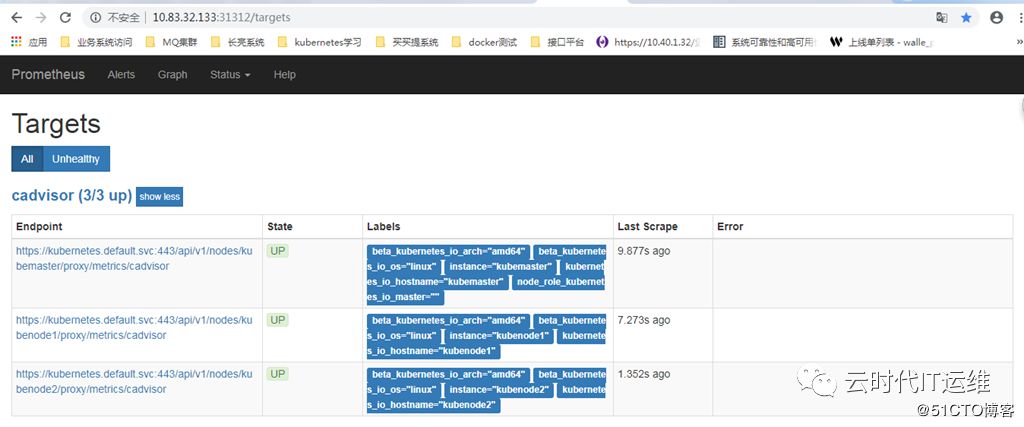Open the translate page icon
This screenshot has width=1024, height=427.
pyautogui.click(x=941, y=18)
